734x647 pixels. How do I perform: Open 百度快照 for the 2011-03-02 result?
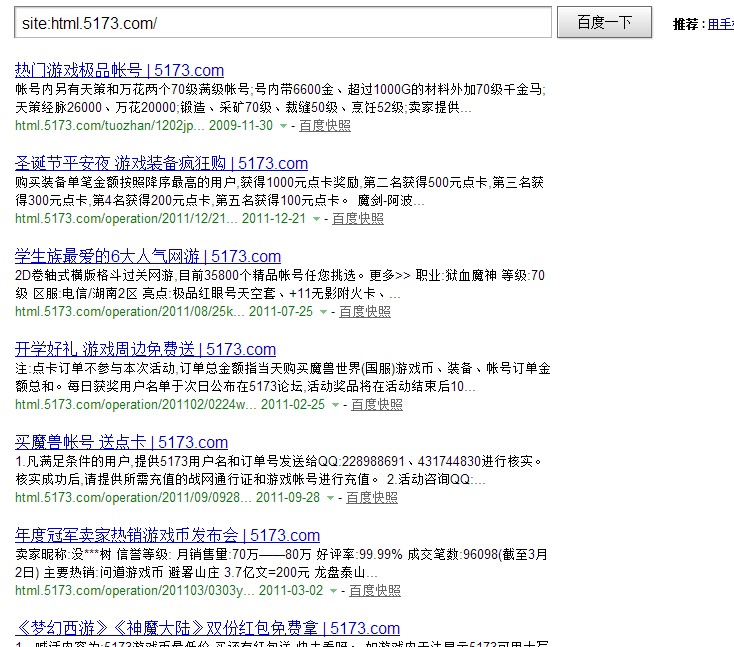375,590
